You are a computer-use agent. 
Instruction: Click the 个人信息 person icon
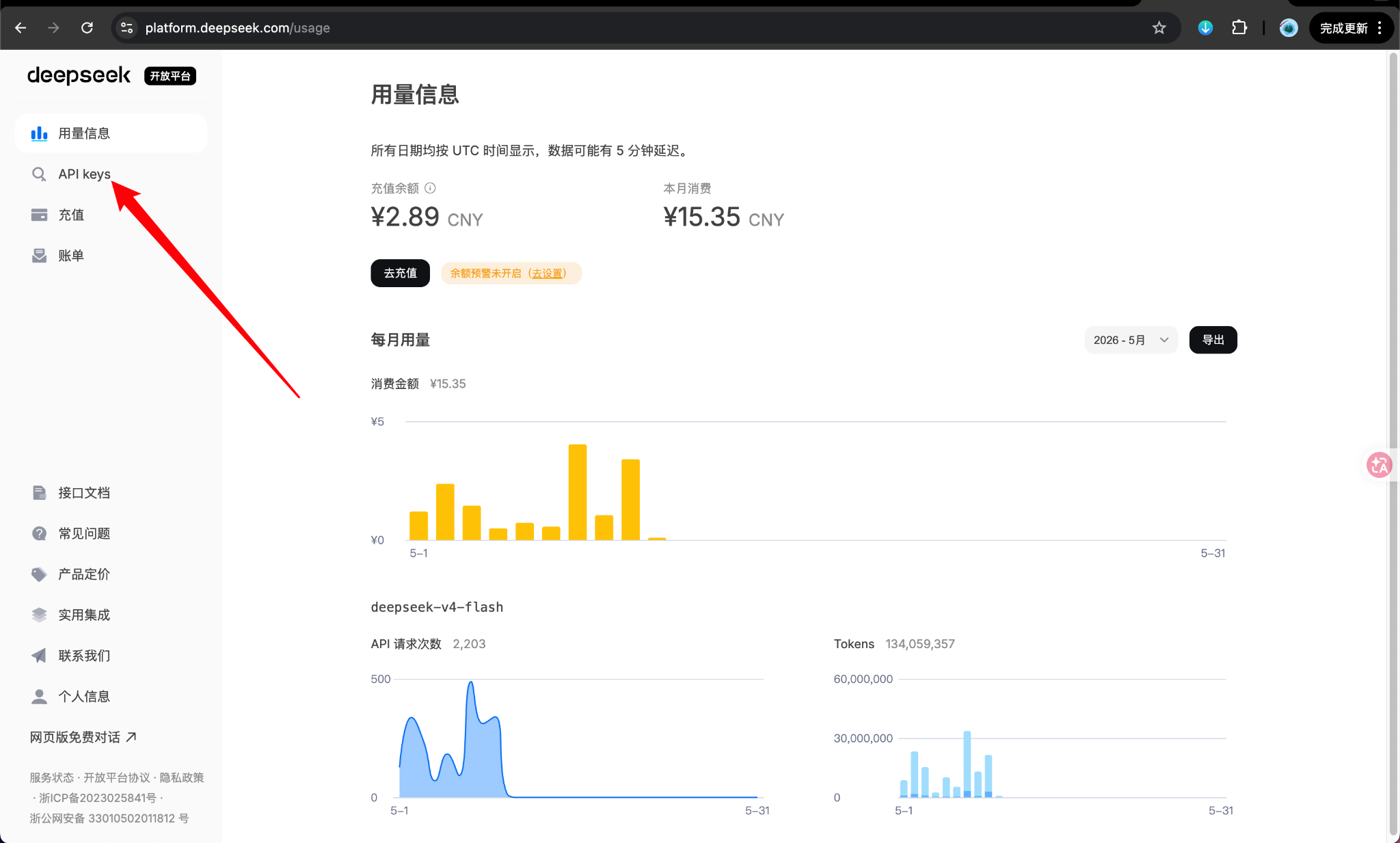39,697
